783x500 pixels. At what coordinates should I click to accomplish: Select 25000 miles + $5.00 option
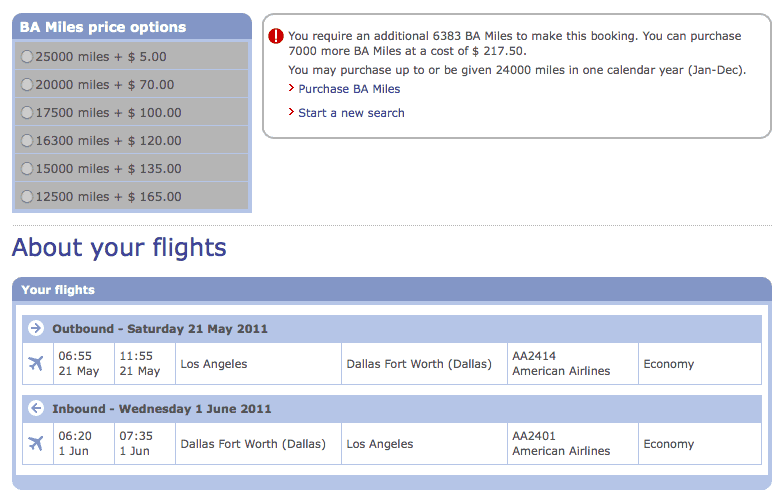click(x=27, y=57)
